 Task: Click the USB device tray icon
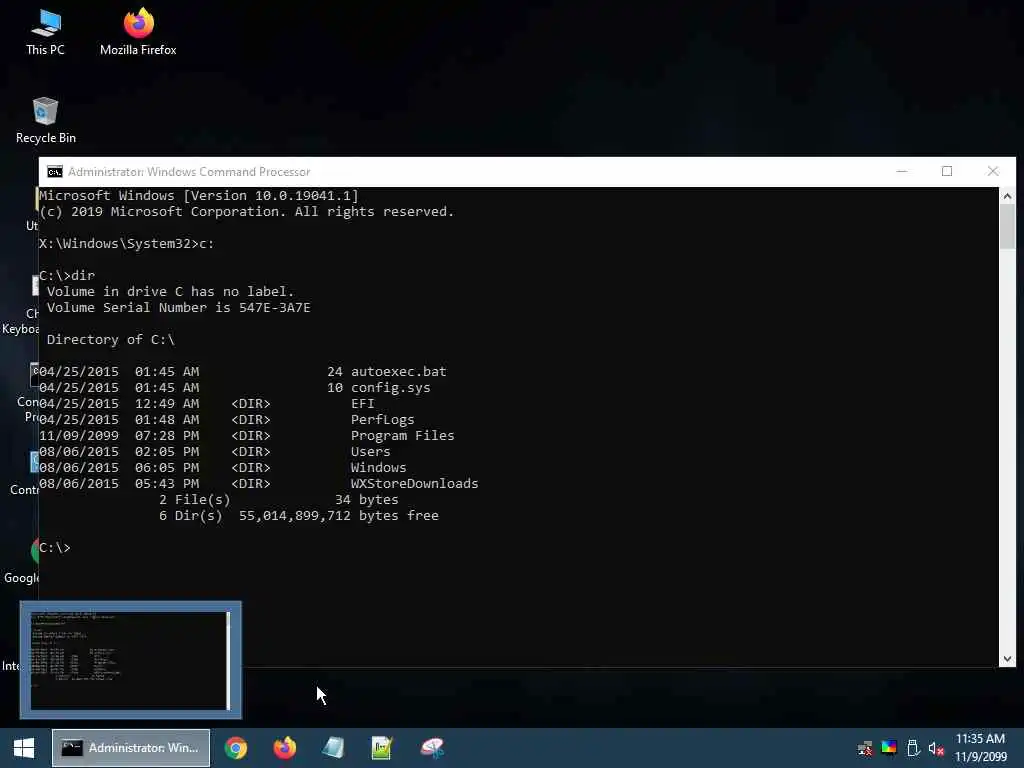(913, 748)
